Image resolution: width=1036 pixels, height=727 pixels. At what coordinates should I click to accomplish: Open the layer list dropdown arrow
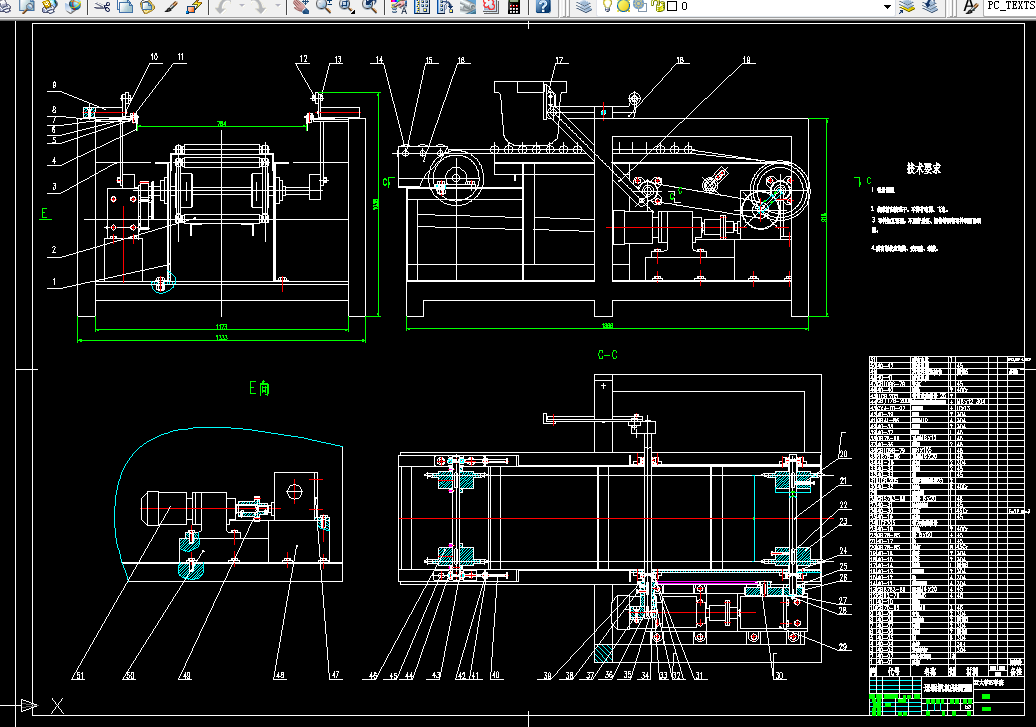tap(887, 6)
